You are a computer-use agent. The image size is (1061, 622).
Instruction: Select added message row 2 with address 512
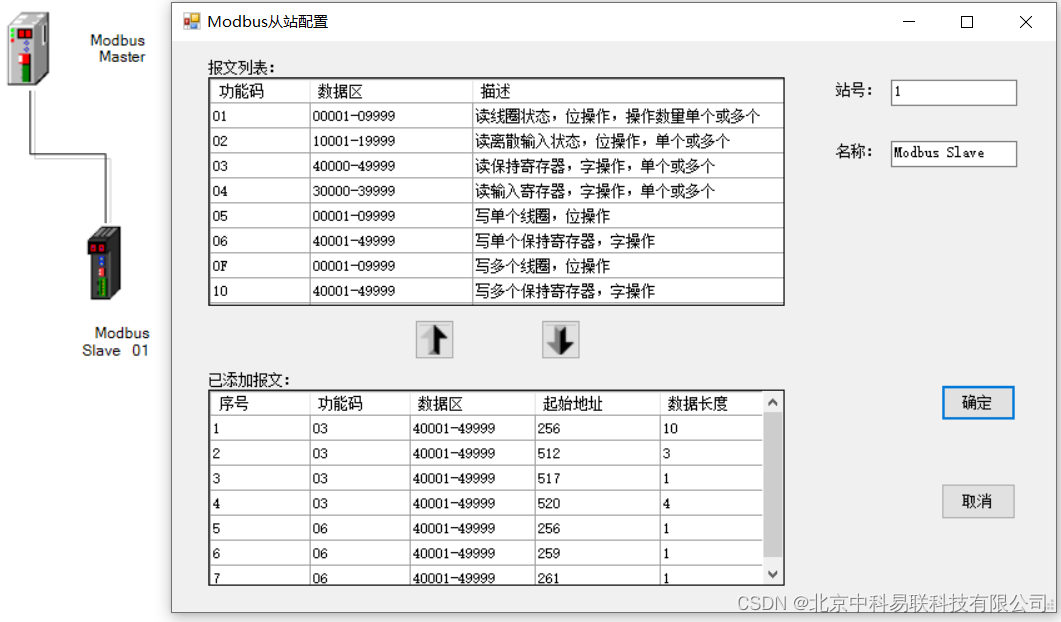coord(487,454)
